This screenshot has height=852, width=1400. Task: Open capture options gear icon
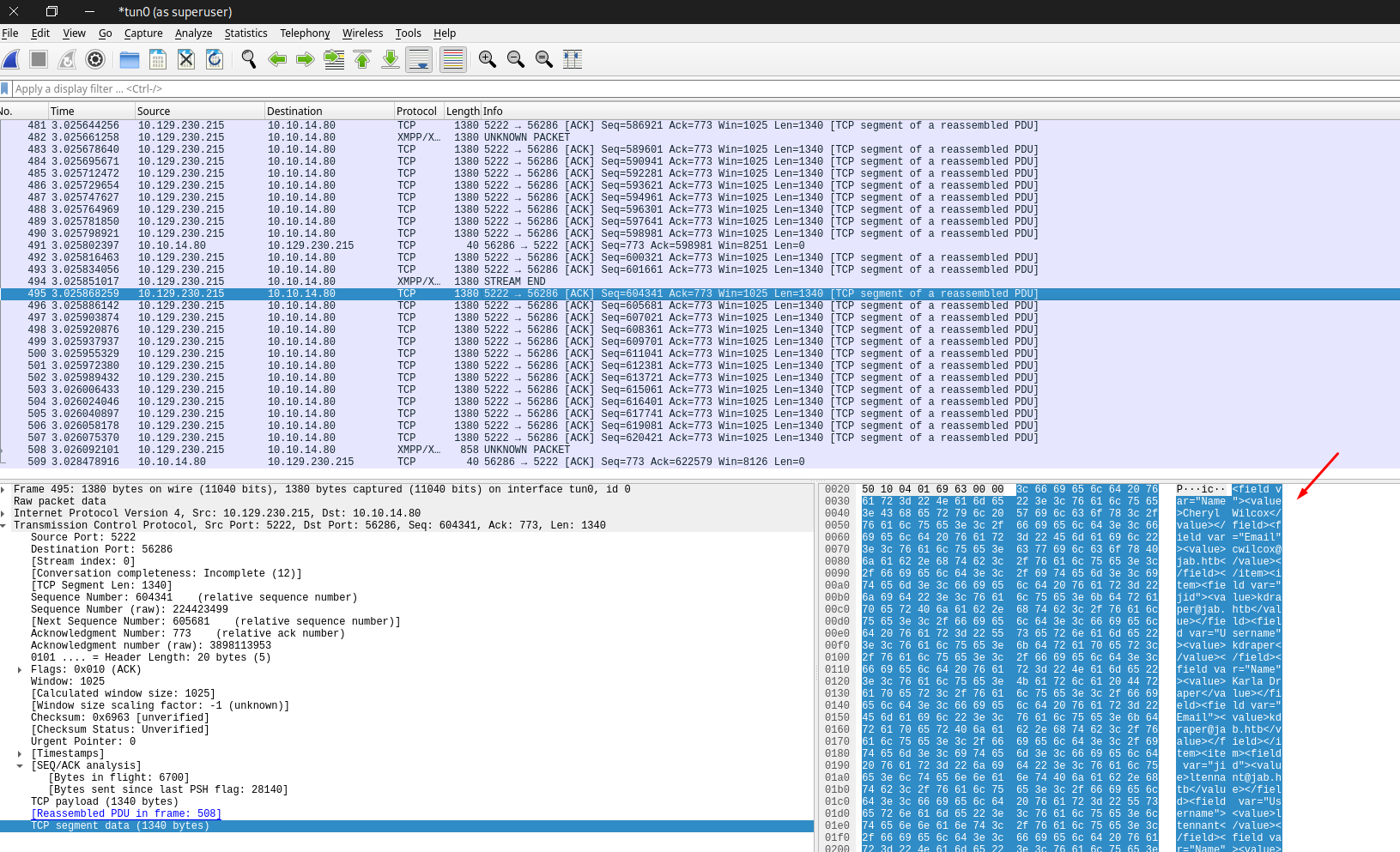coord(95,59)
